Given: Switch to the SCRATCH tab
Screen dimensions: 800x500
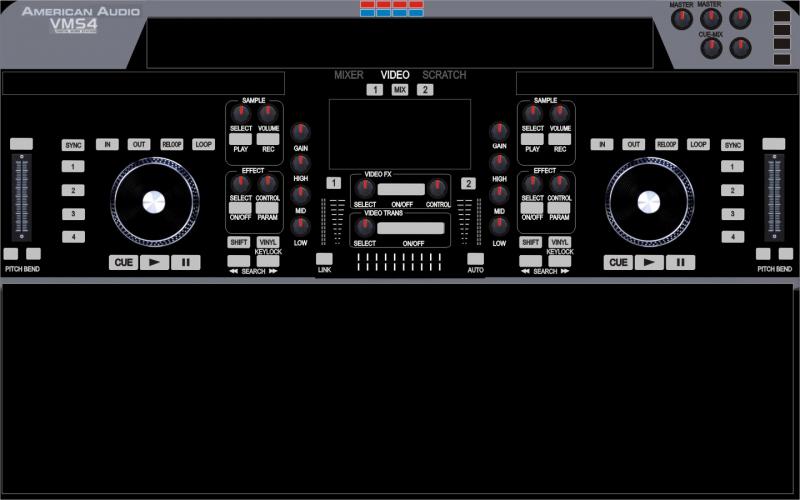Looking at the screenshot, I should (444, 75).
